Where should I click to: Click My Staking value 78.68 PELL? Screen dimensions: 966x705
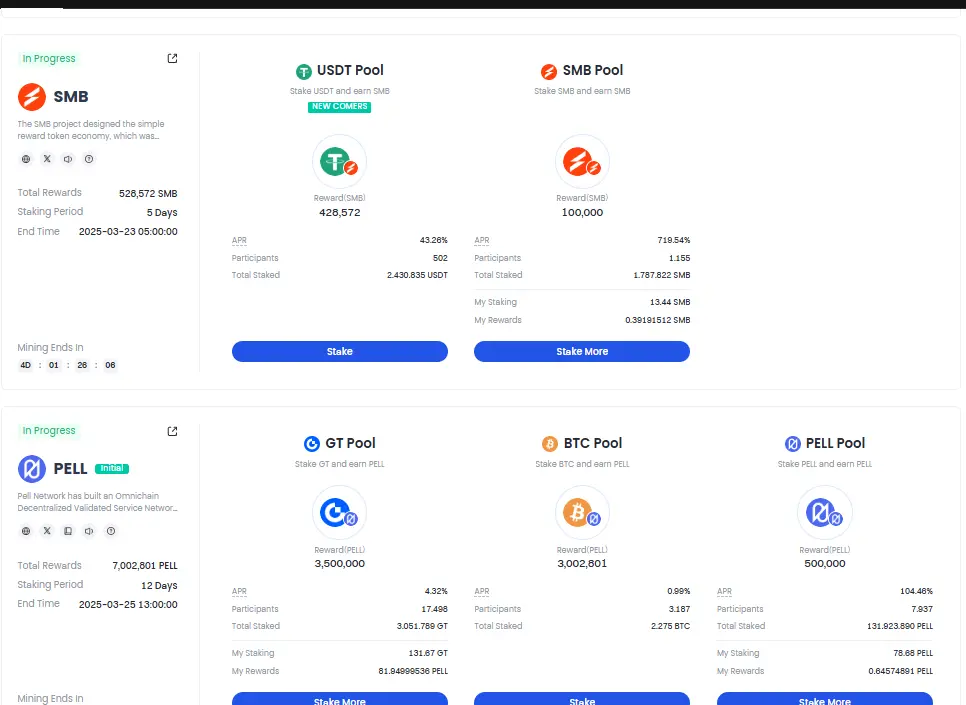click(913, 653)
